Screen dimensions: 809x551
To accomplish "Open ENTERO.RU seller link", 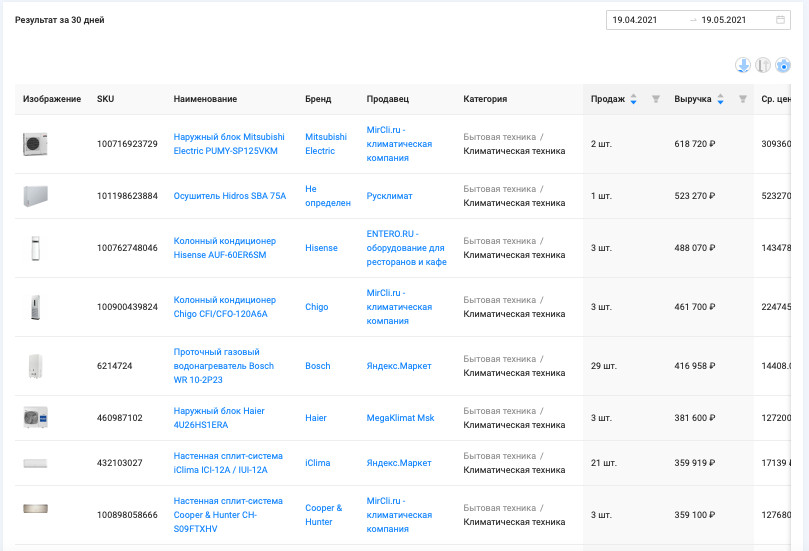I will 407,248.
